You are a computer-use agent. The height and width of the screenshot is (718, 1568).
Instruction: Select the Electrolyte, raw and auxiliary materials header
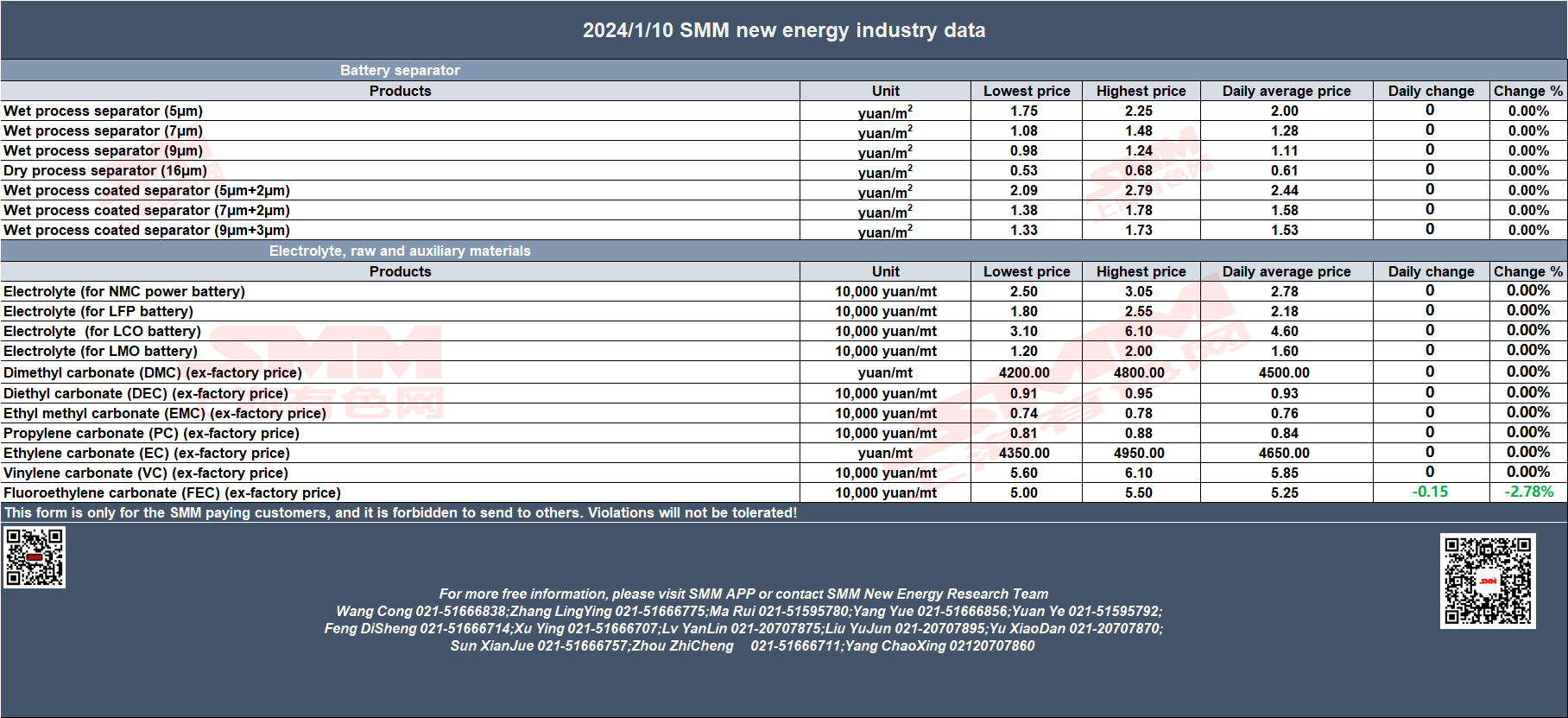400,251
